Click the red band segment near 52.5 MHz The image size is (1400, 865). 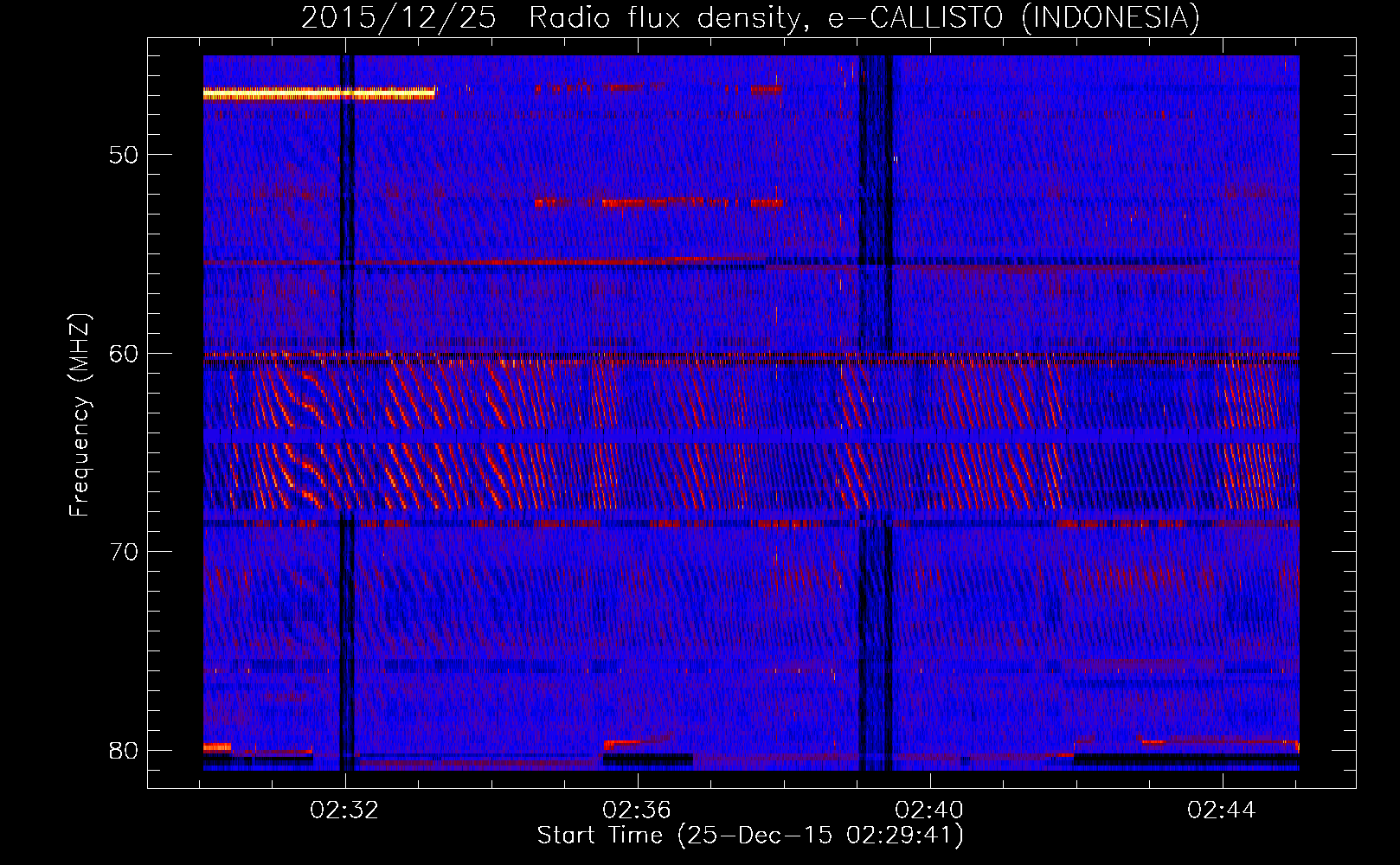coord(659,202)
